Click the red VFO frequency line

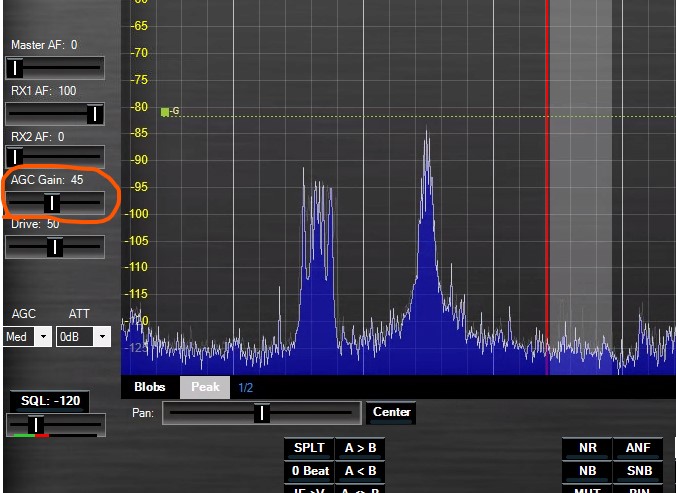[x=547, y=187]
